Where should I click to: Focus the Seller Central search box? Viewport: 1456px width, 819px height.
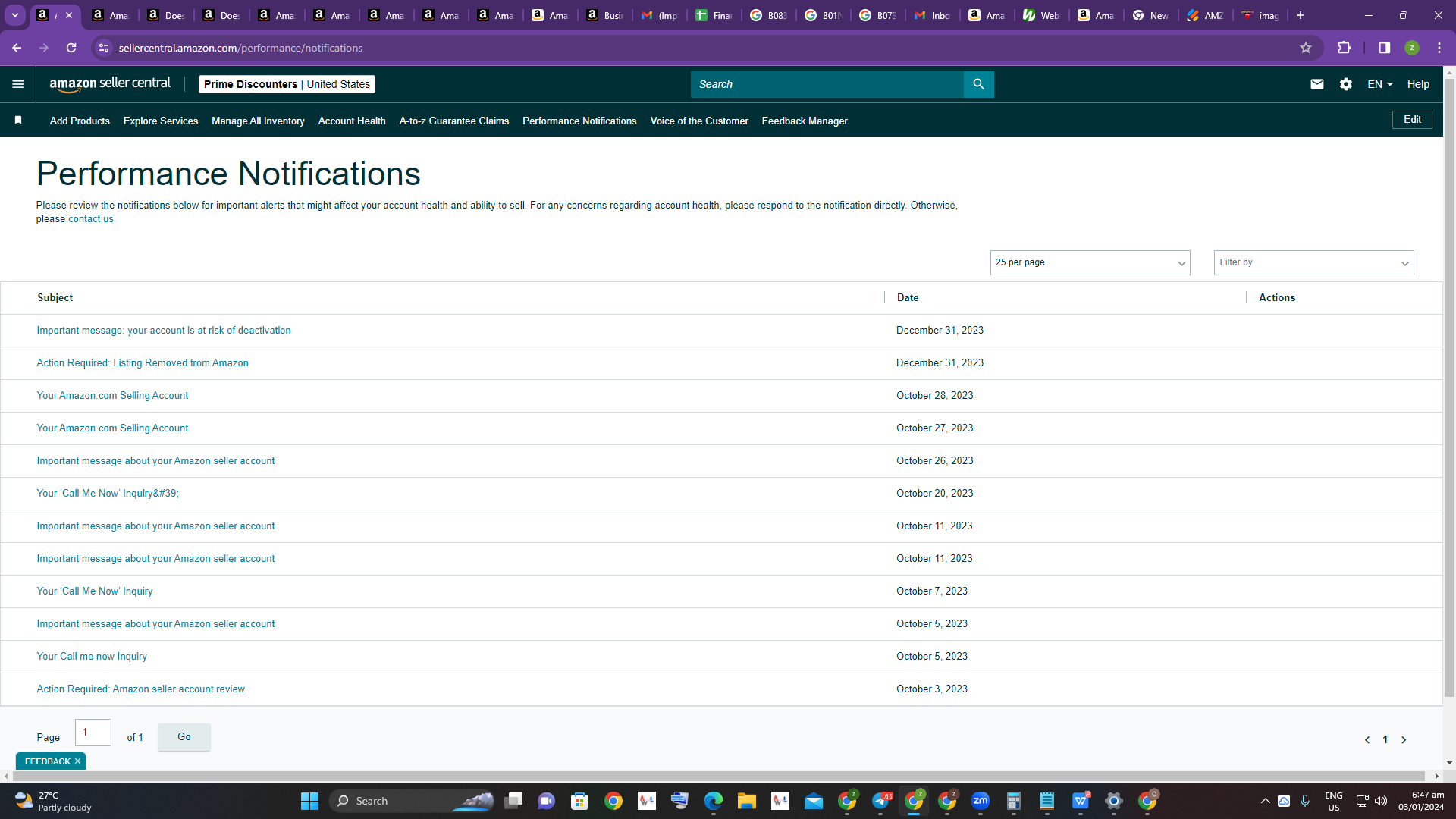click(x=827, y=84)
